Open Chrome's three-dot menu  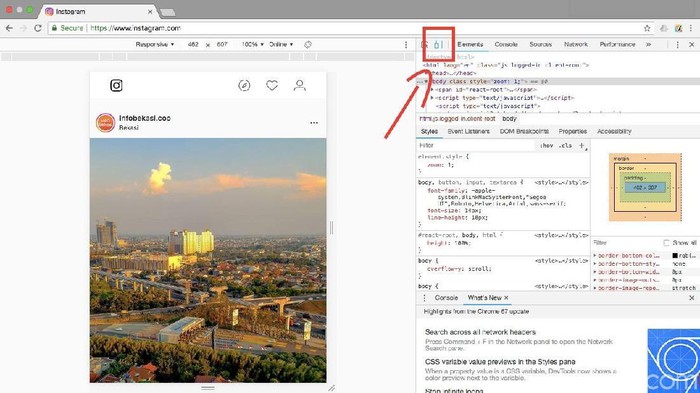pos(691,28)
